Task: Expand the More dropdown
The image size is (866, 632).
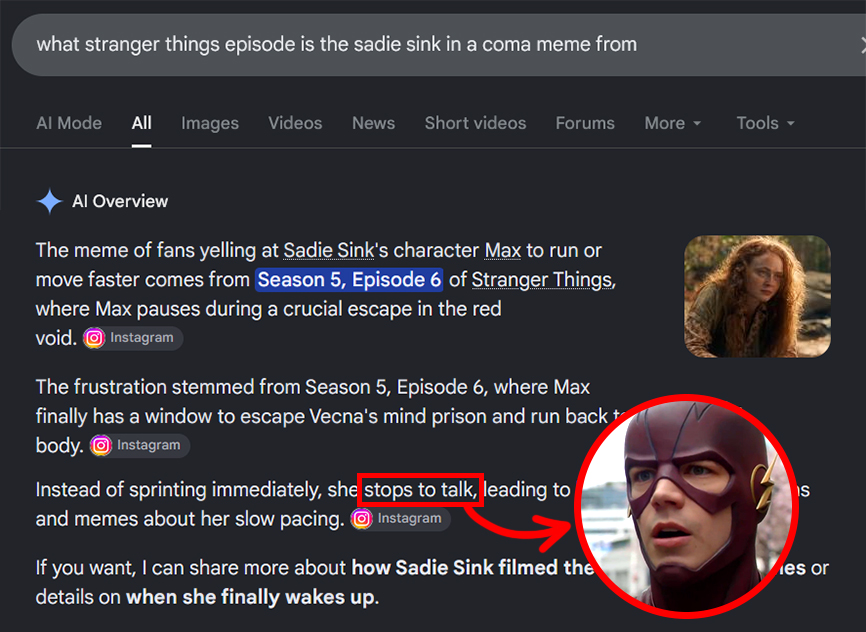Action: click(x=673, y=123)
